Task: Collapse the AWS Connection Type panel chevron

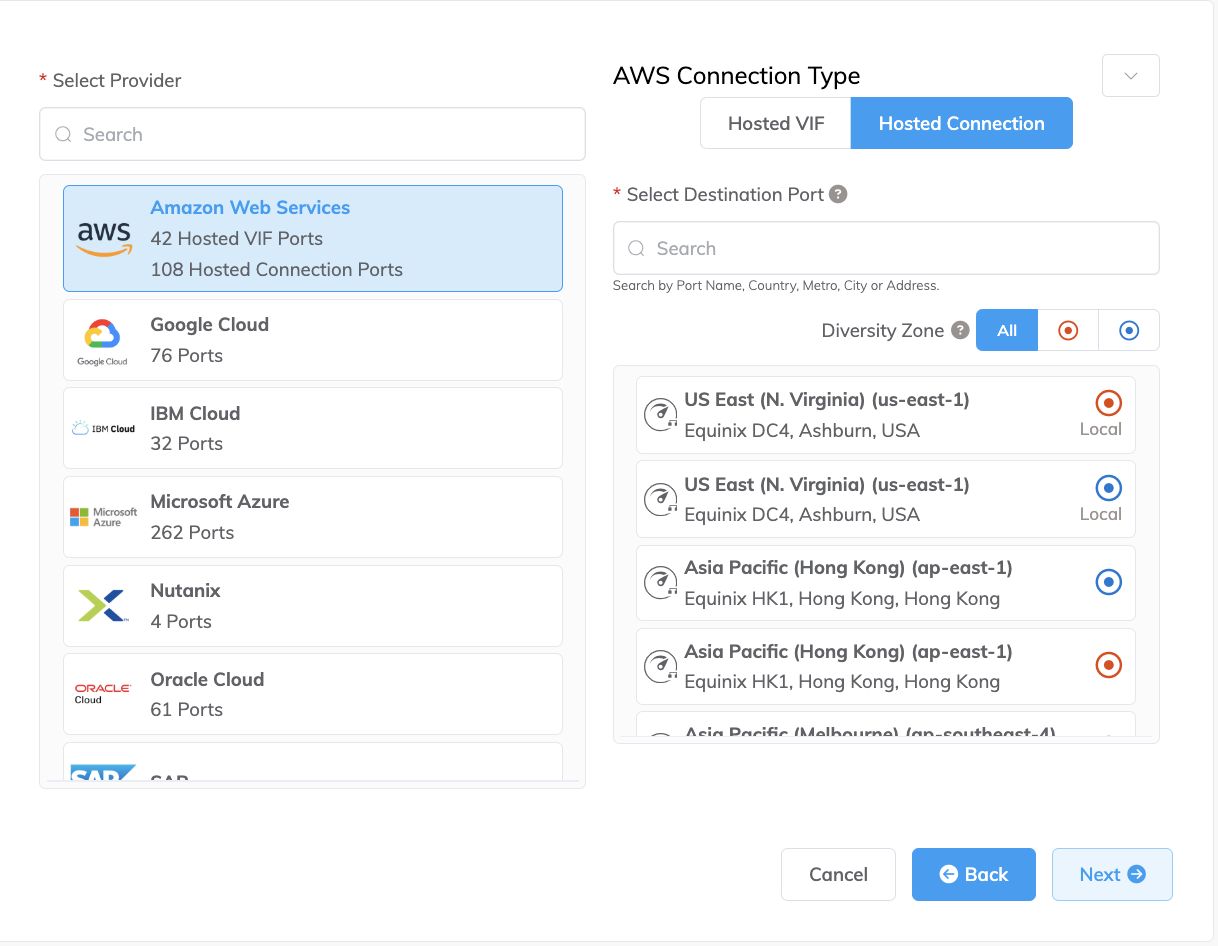Action: 1130,75
